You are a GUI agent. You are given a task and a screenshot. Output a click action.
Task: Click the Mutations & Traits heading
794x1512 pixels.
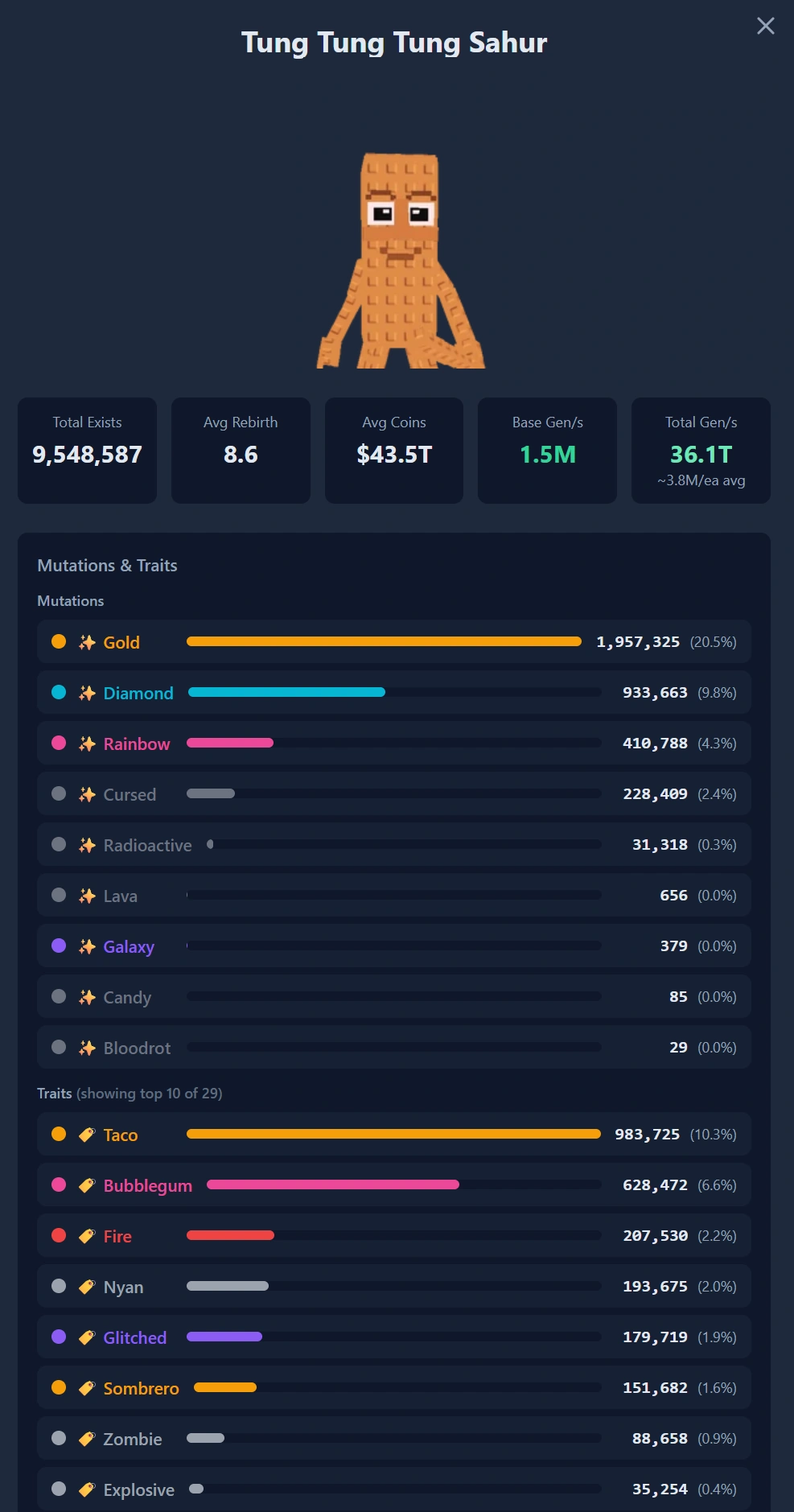[x=107, y=566]
